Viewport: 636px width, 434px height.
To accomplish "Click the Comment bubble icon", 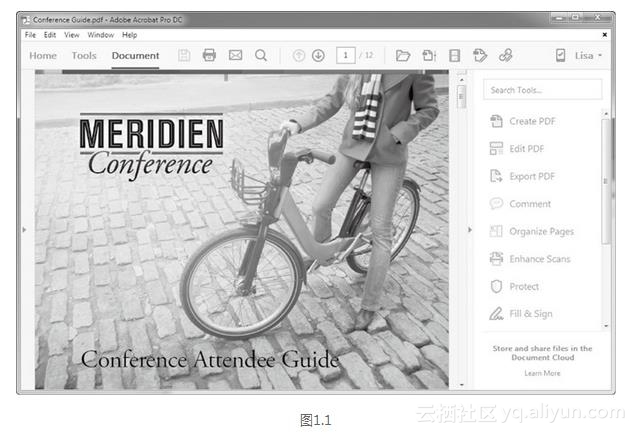I will (496, 203).
